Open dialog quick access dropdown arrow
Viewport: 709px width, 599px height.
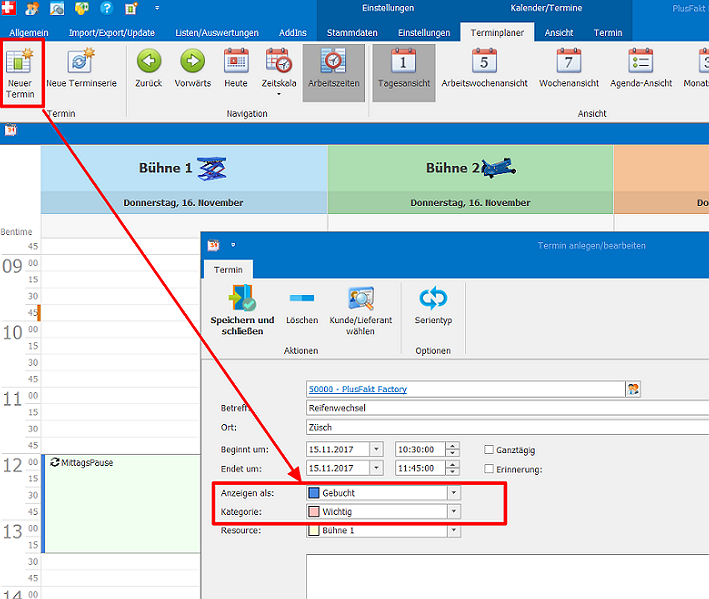tap(233, 245)
